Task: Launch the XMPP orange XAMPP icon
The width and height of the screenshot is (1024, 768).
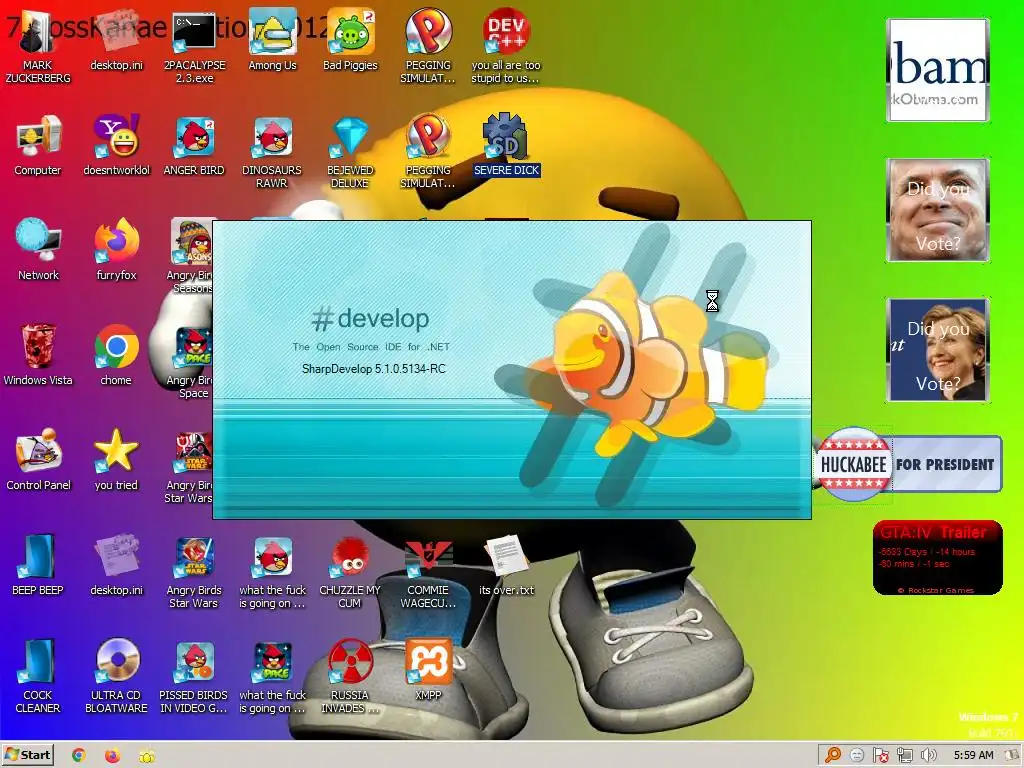Action: (x=428, y=670)
